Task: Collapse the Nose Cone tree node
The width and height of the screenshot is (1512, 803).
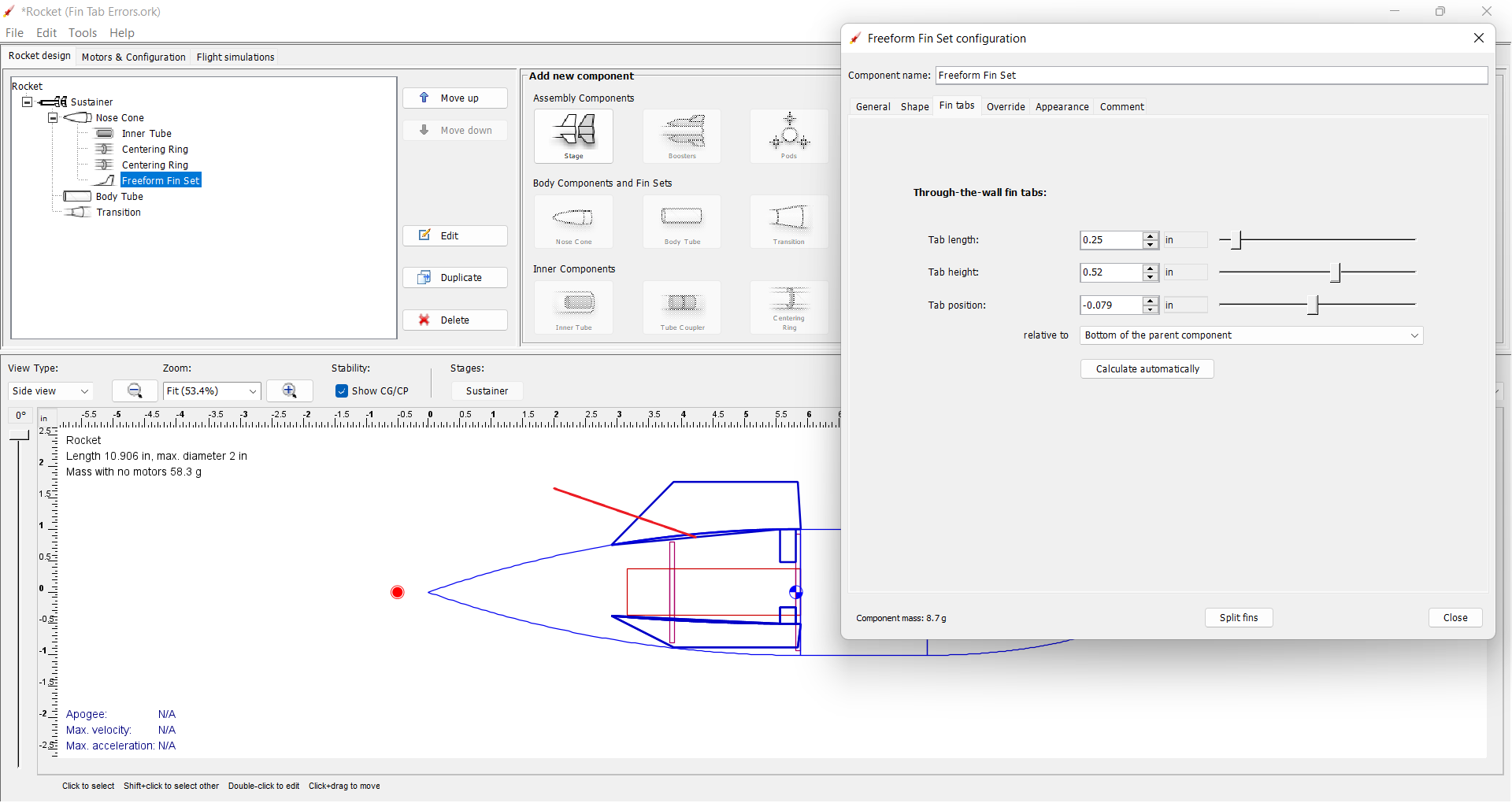Action: coord(53,117)
